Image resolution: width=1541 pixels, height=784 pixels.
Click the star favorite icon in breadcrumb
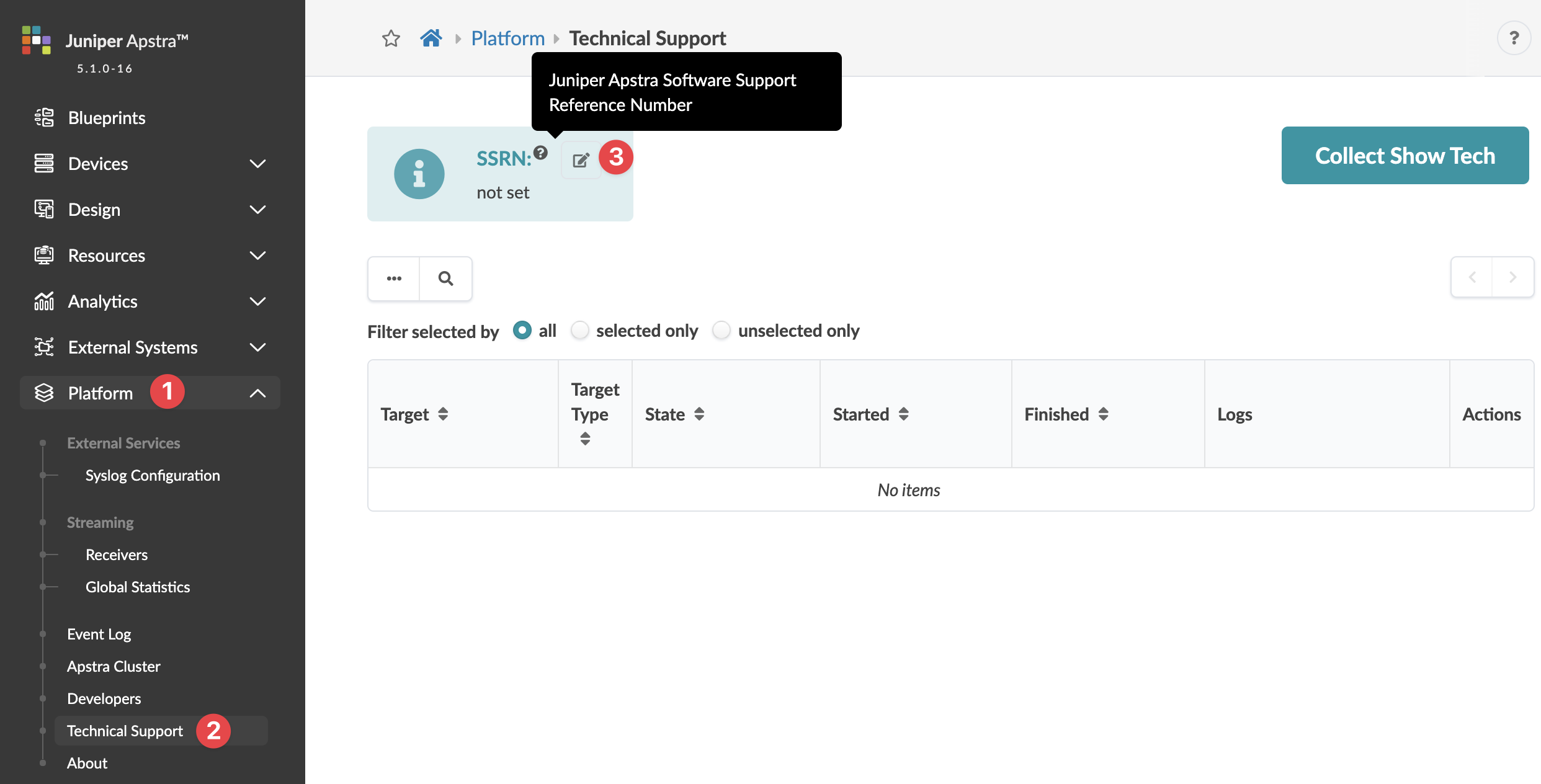391,38
